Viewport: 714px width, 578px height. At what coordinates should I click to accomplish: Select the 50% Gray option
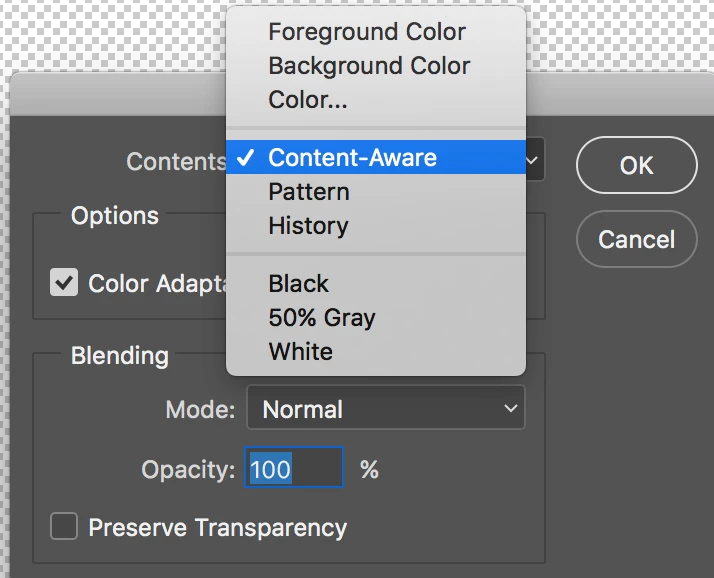322,318
